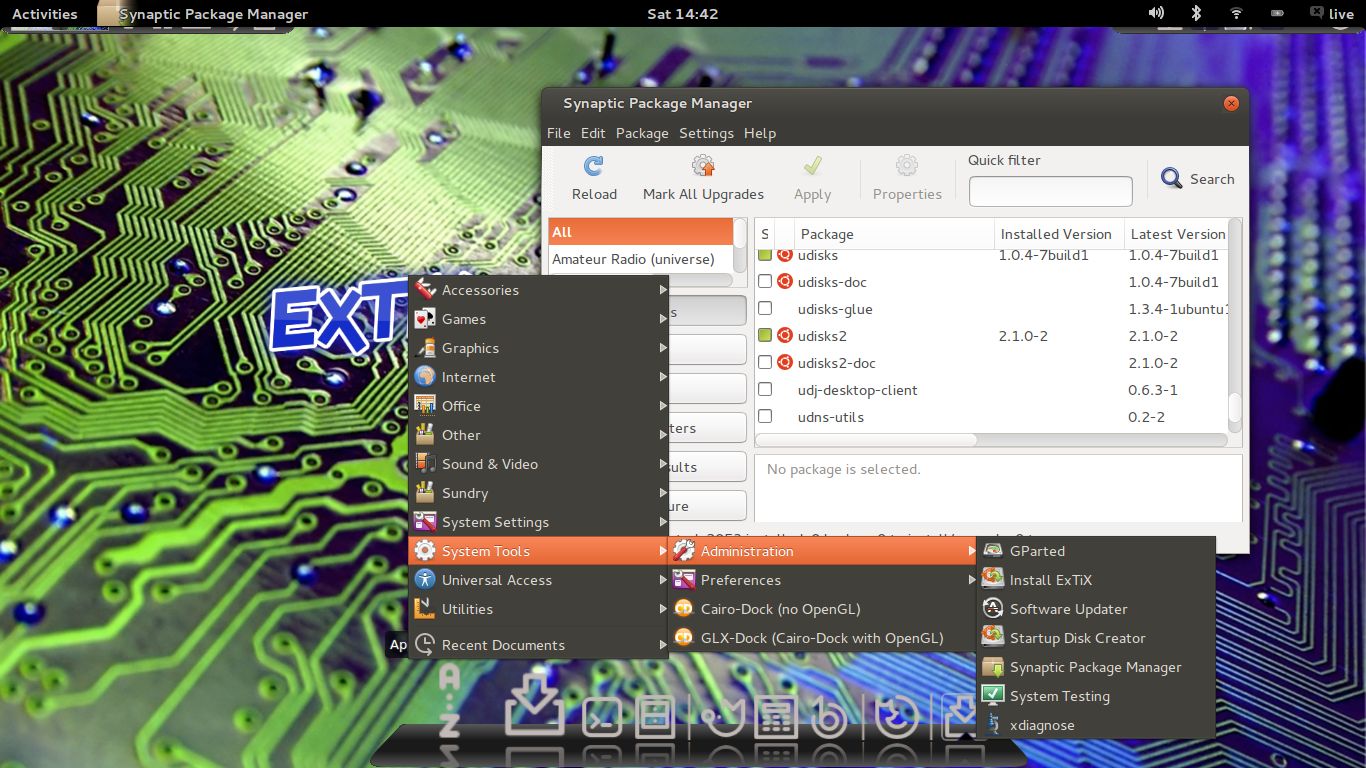The width and height of the screenshot is (1366, 768).
Task: Mark the udns-utils package checkbox
Action: point(765,417)
